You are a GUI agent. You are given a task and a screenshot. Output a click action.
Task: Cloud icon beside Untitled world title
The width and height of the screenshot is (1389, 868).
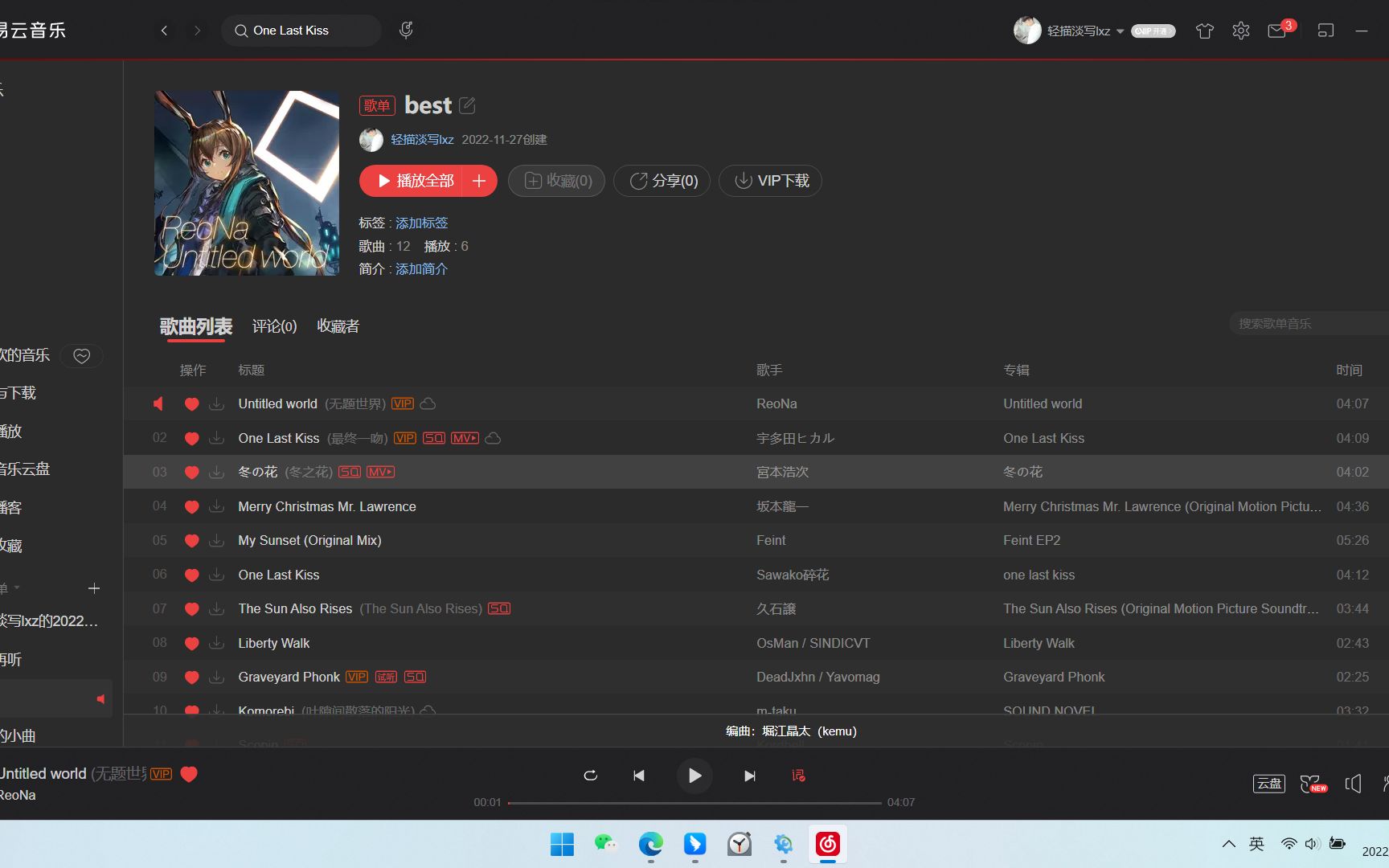(x=428, y=403)
